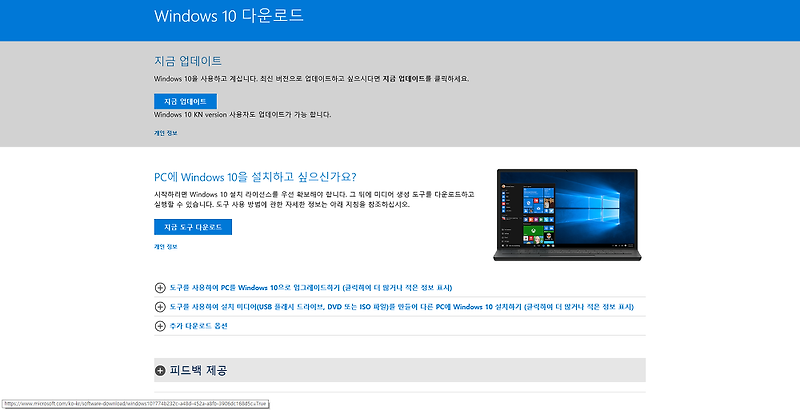Open 개인 정보 link under 지금 도구 다운로드

tap(166, 247)
